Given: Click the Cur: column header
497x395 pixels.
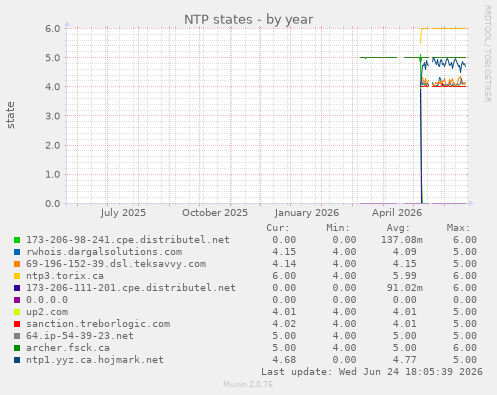Looking at the screenshot, I should point(278,228).
